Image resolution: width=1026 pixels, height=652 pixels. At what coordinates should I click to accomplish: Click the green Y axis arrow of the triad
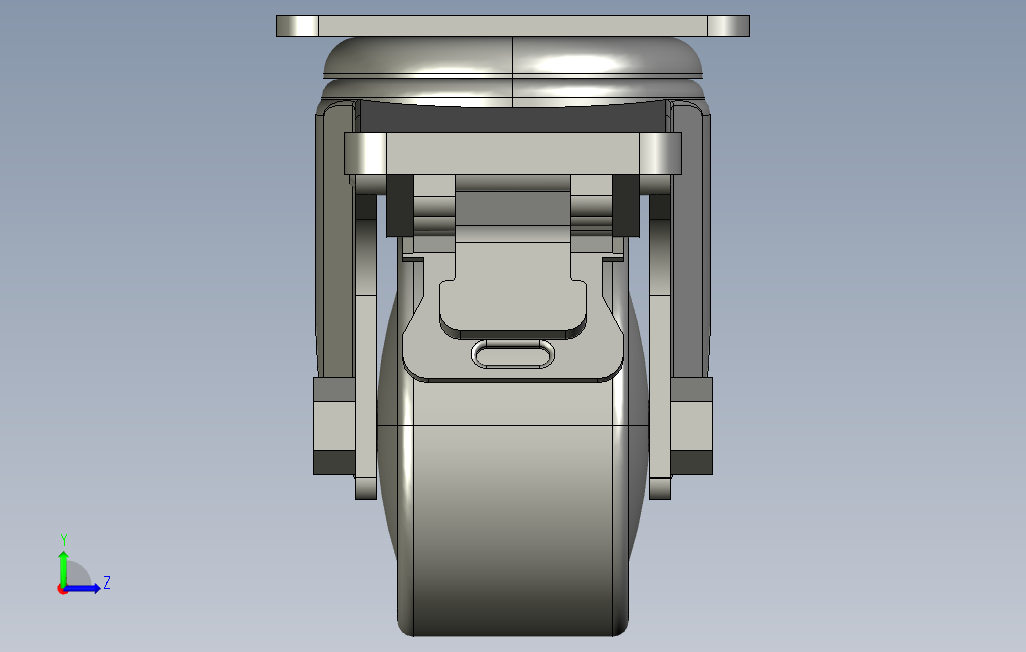pos(63,568)
